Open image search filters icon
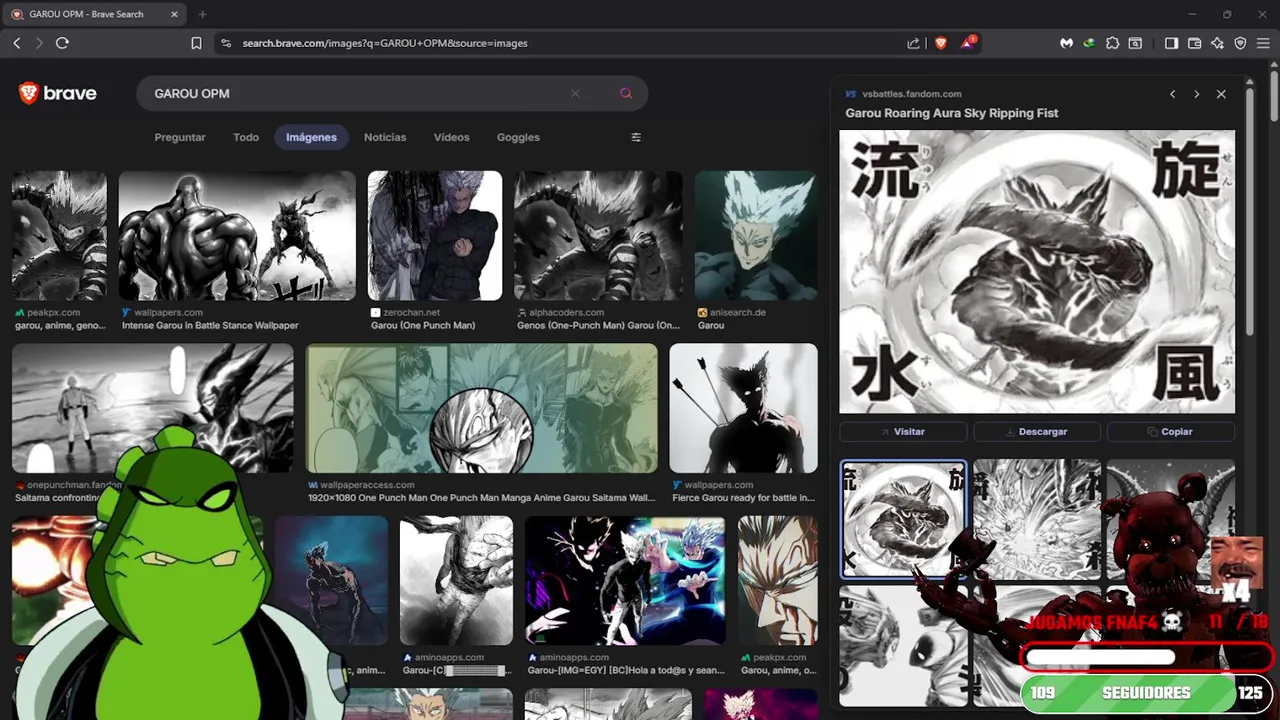Image resolution: width=1280 pixels, height=720 pixels. coord(636,137)
